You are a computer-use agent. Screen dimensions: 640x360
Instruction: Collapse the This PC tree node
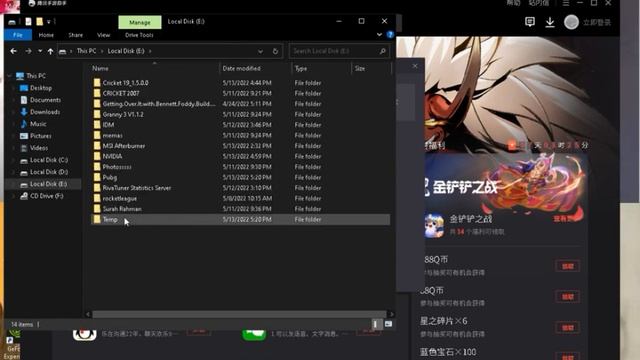(9, 76)
